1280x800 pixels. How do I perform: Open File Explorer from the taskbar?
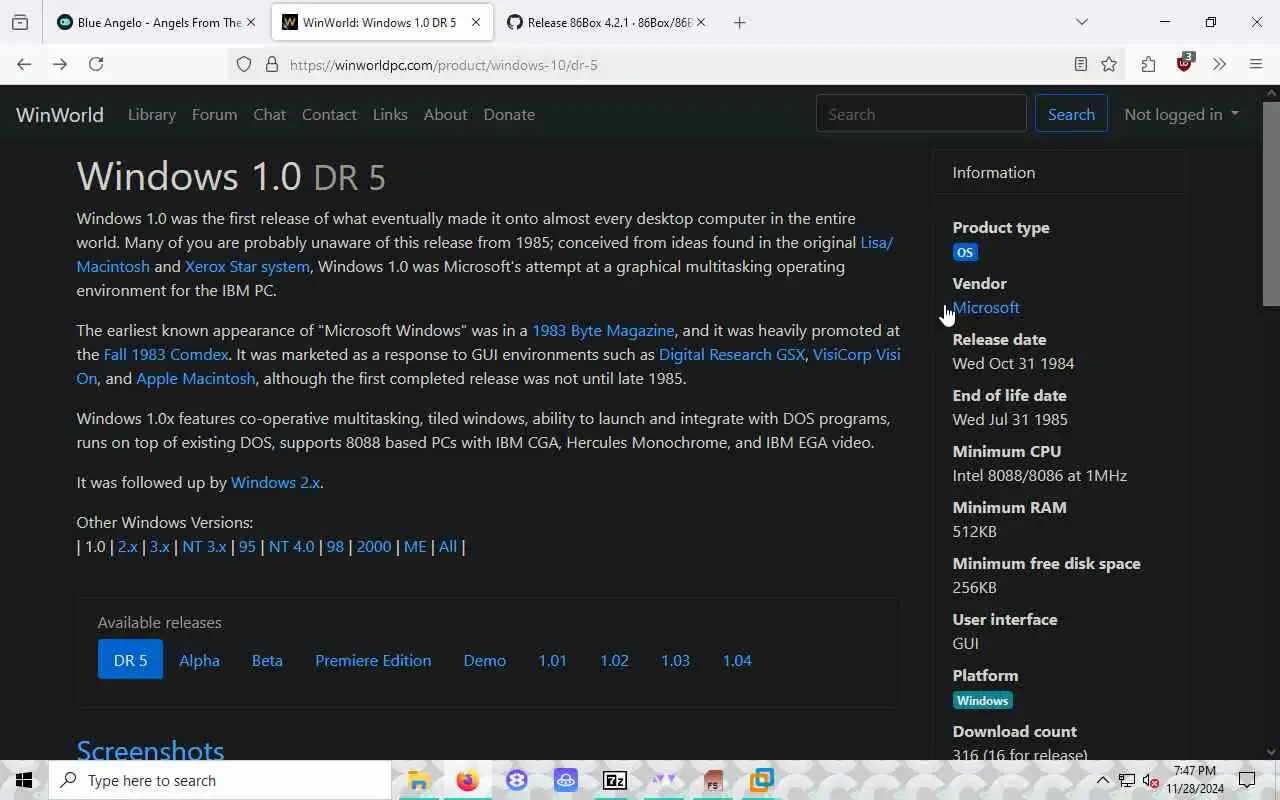pos(418,780)
